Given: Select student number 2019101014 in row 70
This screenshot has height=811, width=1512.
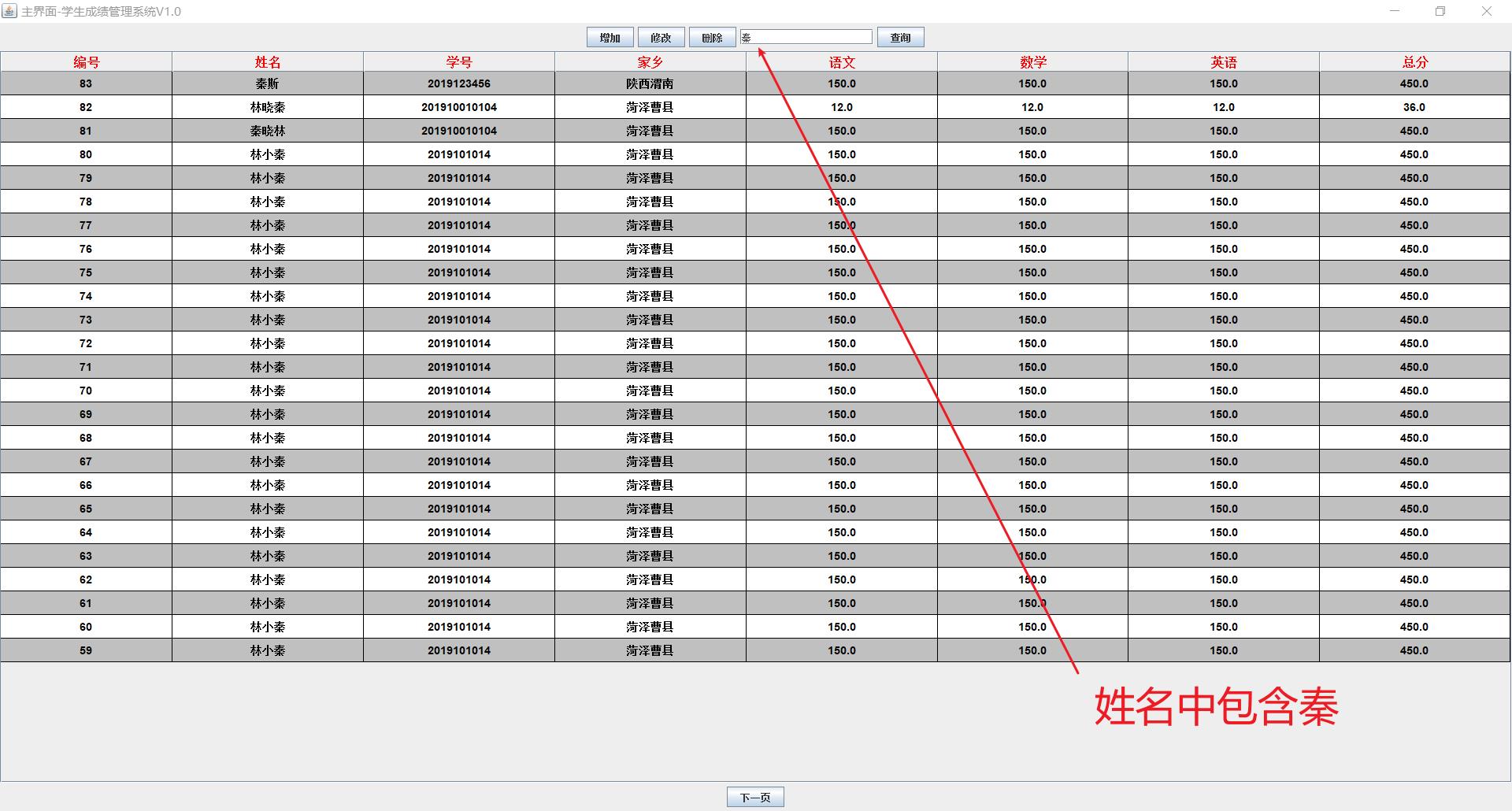Looking at the screenshot, I should pyautogui.click(x=459, y=391).
